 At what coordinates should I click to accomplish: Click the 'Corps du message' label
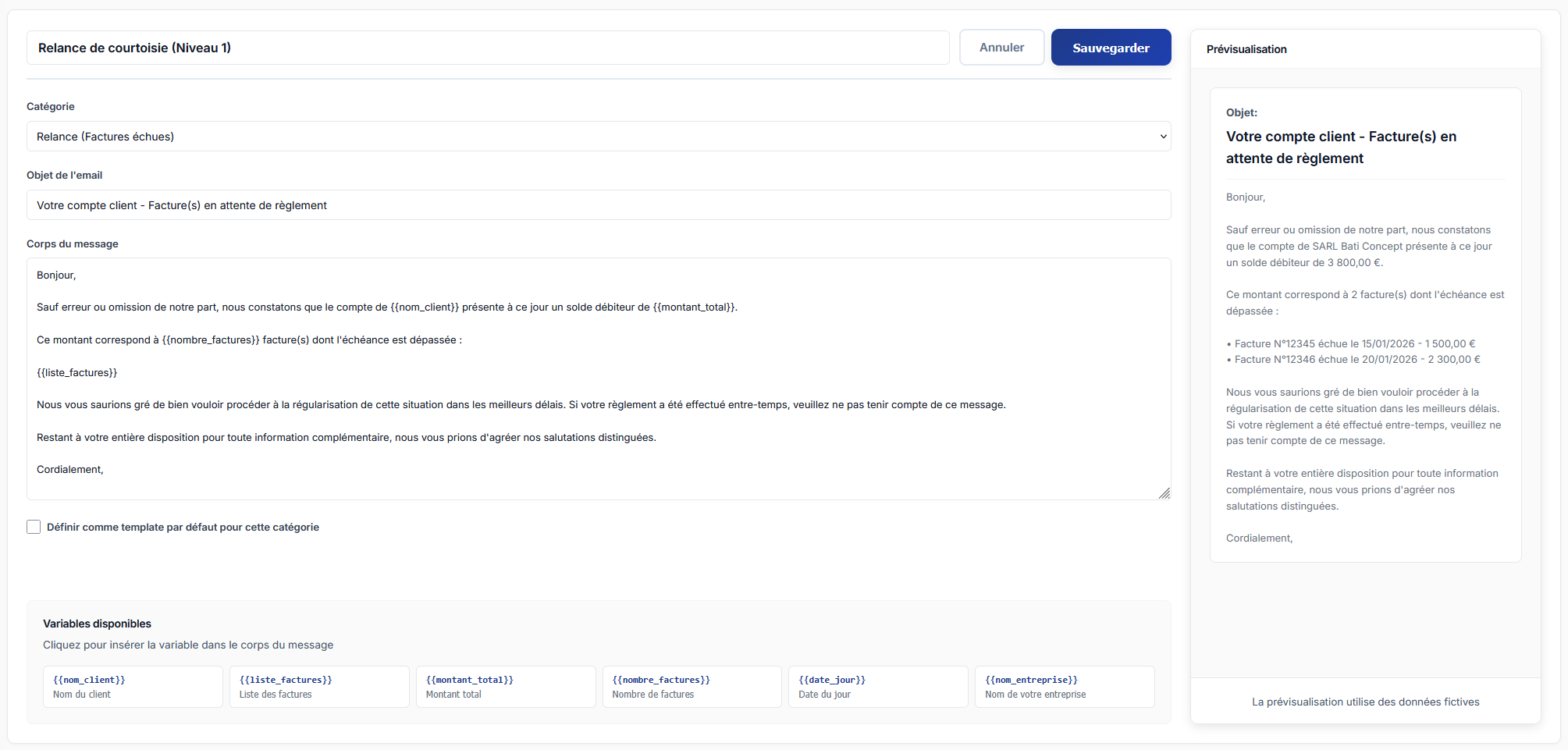click(x=73, y=243)
